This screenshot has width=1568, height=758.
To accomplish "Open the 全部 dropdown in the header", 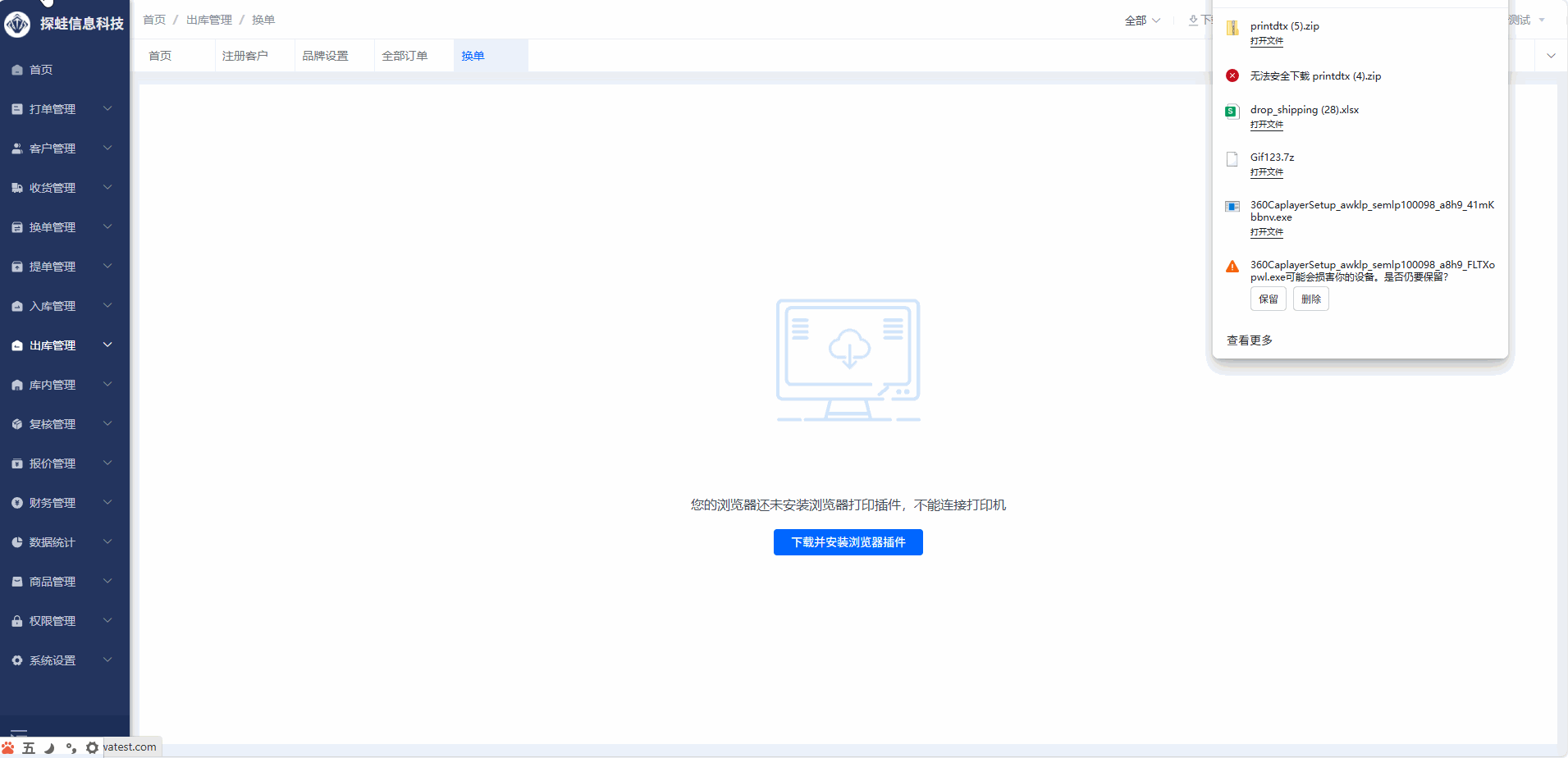I will pyautogui.click(x=1142, y=21).
